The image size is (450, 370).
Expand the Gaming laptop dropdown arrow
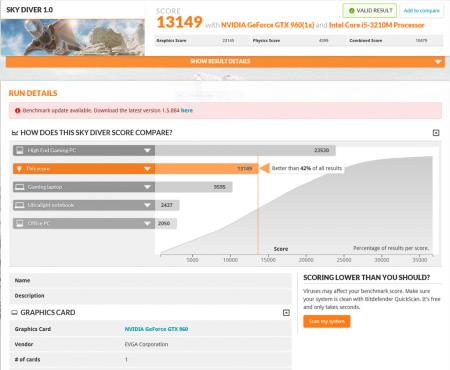tap(147, 187)
